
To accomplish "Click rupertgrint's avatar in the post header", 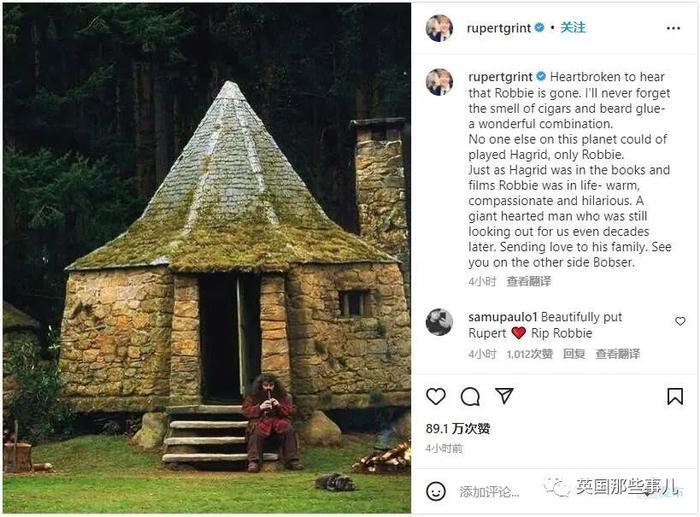I will (x=439, y=28).
